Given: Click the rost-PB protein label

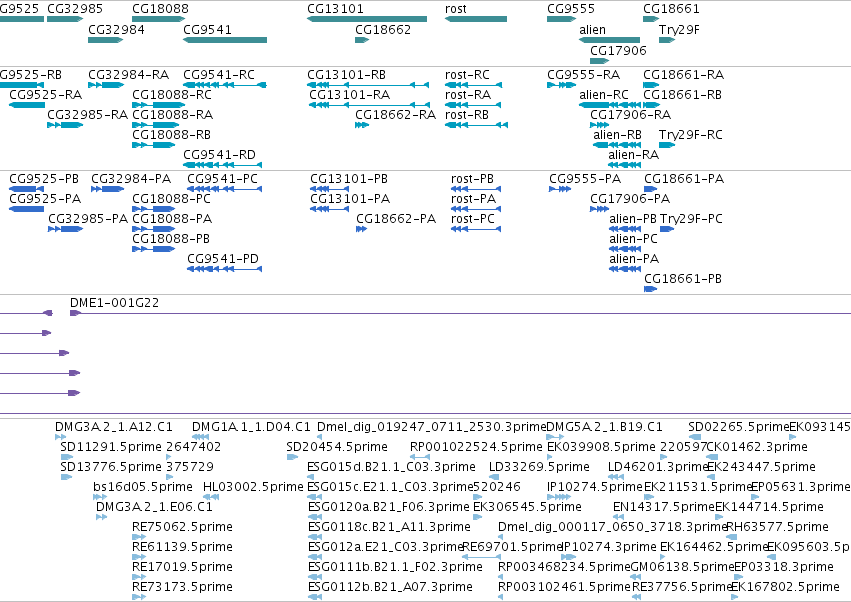Looking at the screenshot, I should click(472, 179).
